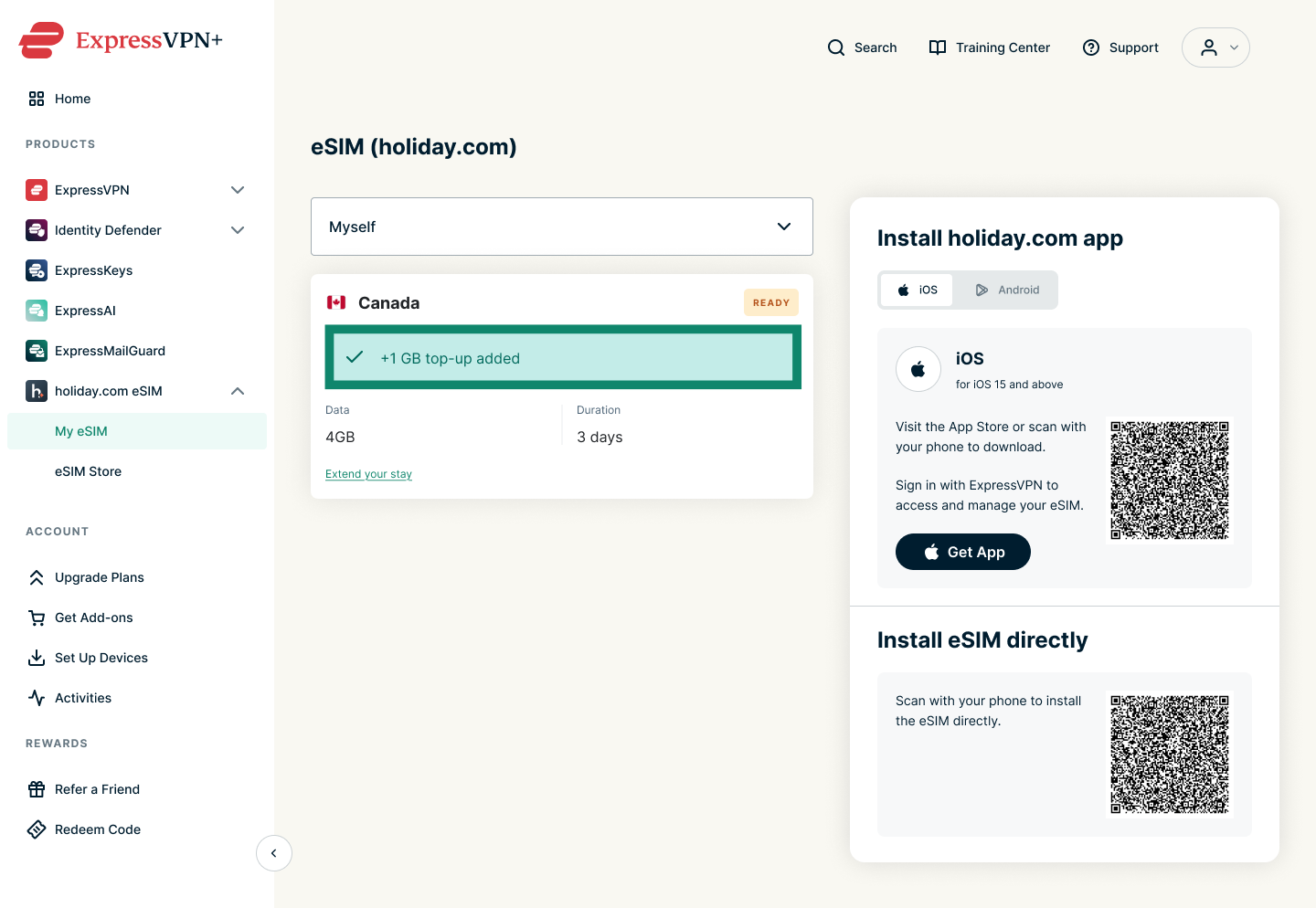Click the '3 days' duration value
Screen dimensions: 1316x908
[600, 438]
